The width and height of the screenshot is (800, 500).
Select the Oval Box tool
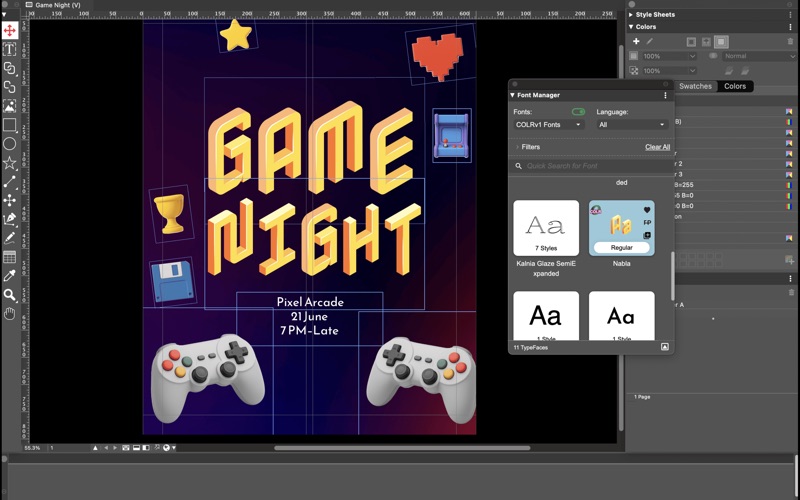(10, 143)
